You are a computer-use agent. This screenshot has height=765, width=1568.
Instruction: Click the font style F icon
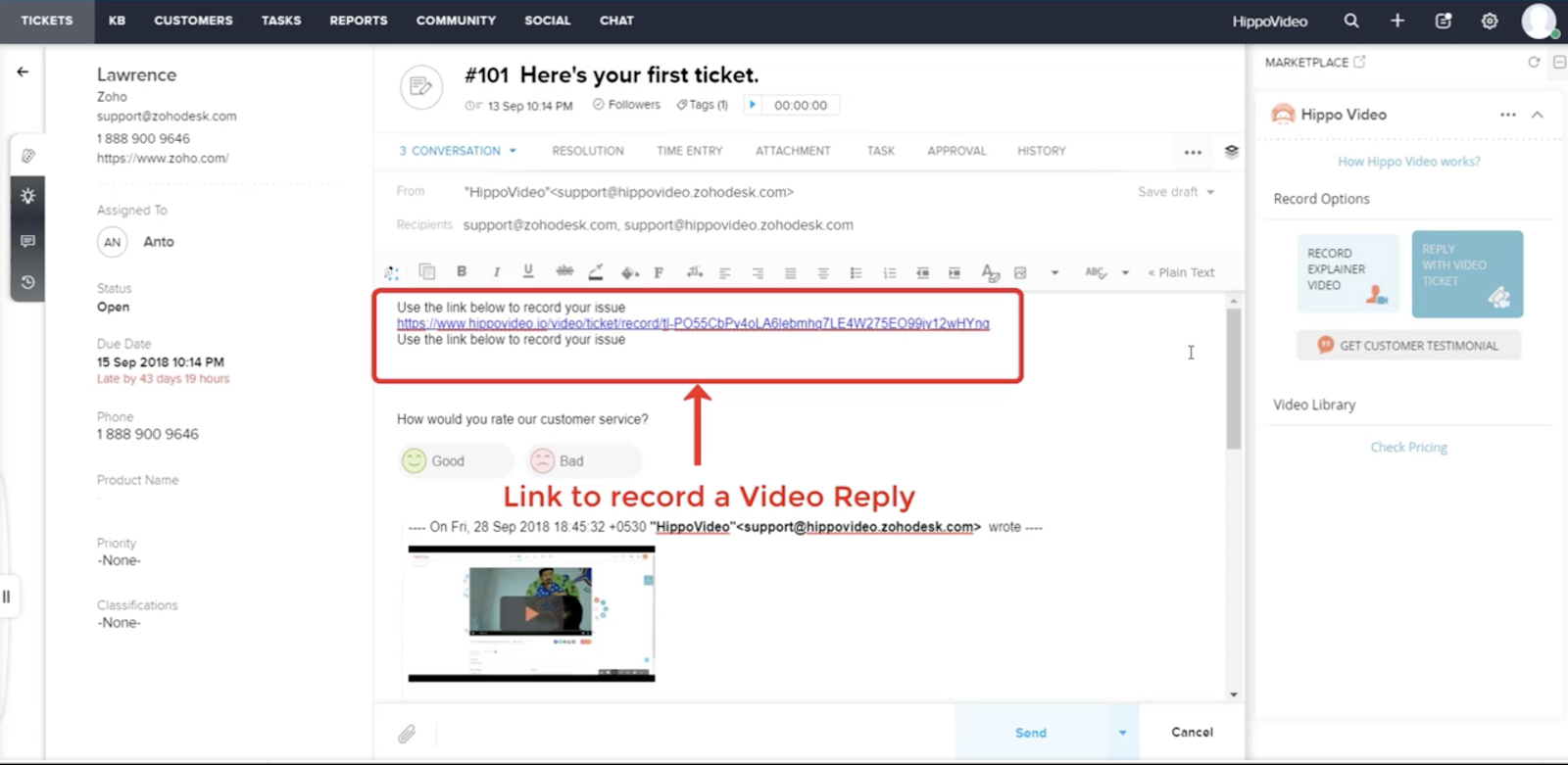click(659, 272)
